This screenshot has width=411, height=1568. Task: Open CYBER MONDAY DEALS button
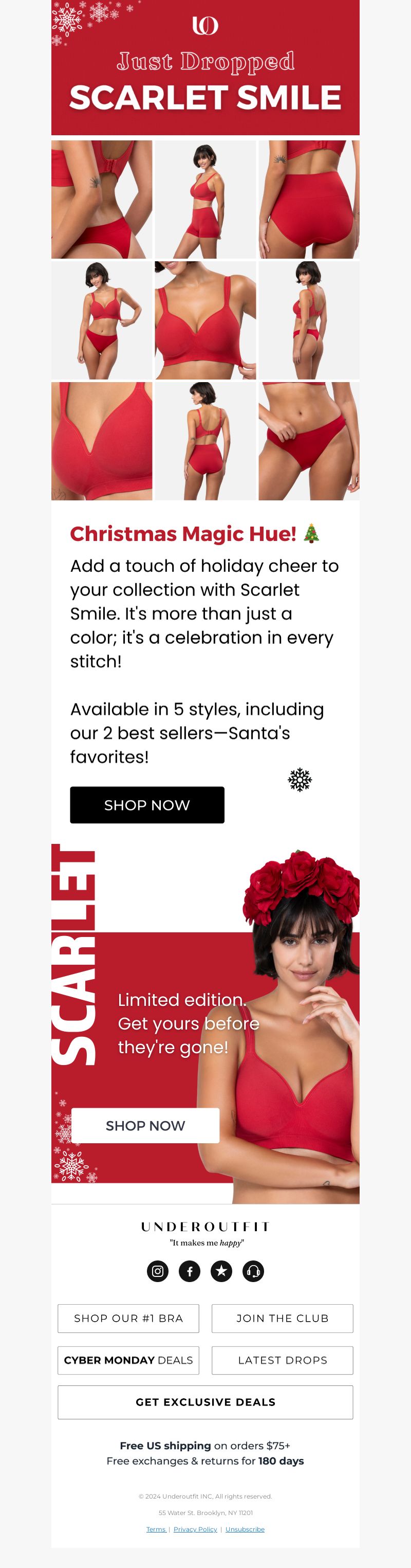tap(128, 1360)
